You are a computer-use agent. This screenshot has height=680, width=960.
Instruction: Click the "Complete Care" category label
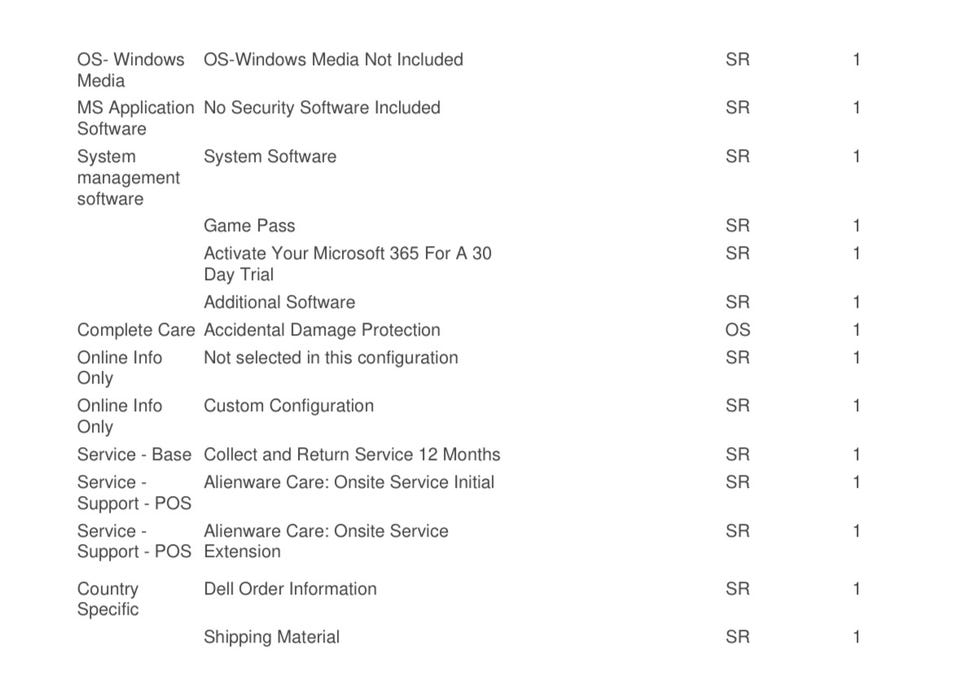[x=136, y=330]
